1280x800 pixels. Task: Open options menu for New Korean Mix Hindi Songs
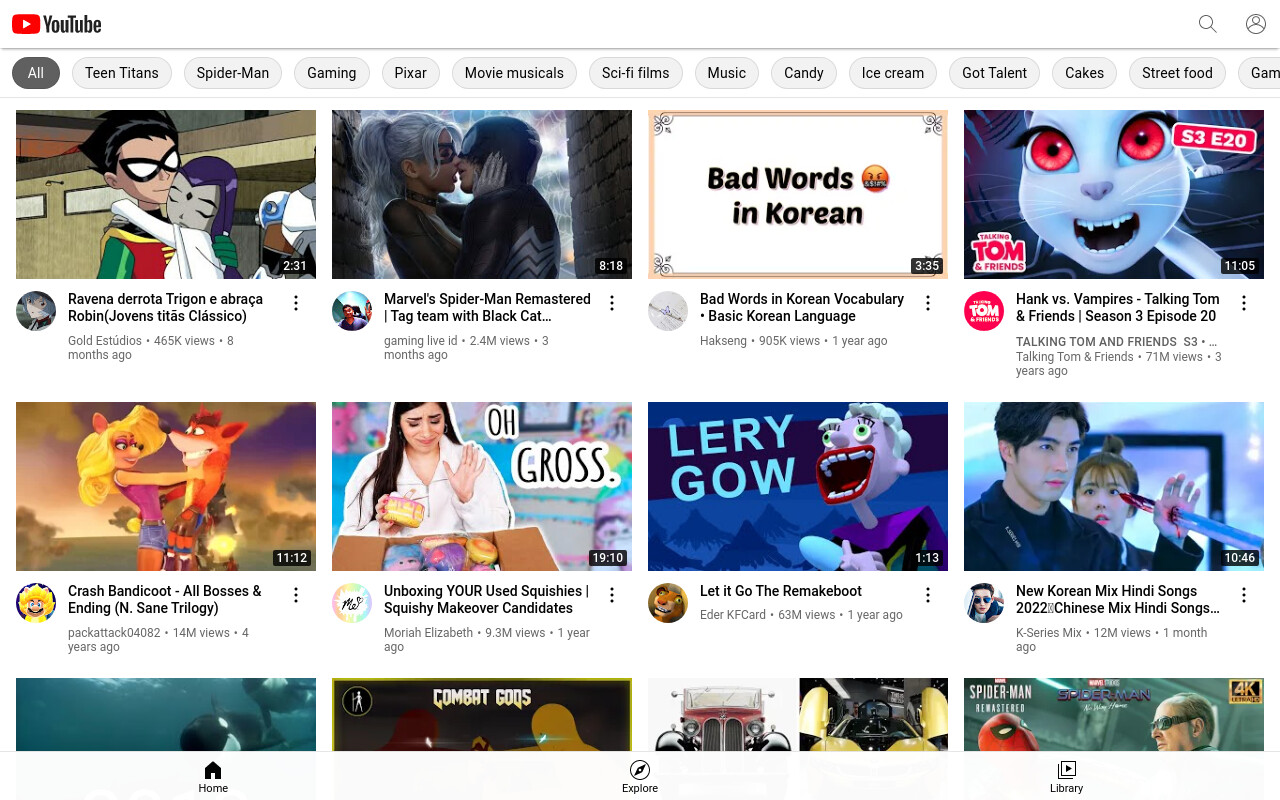point(1244,595)
